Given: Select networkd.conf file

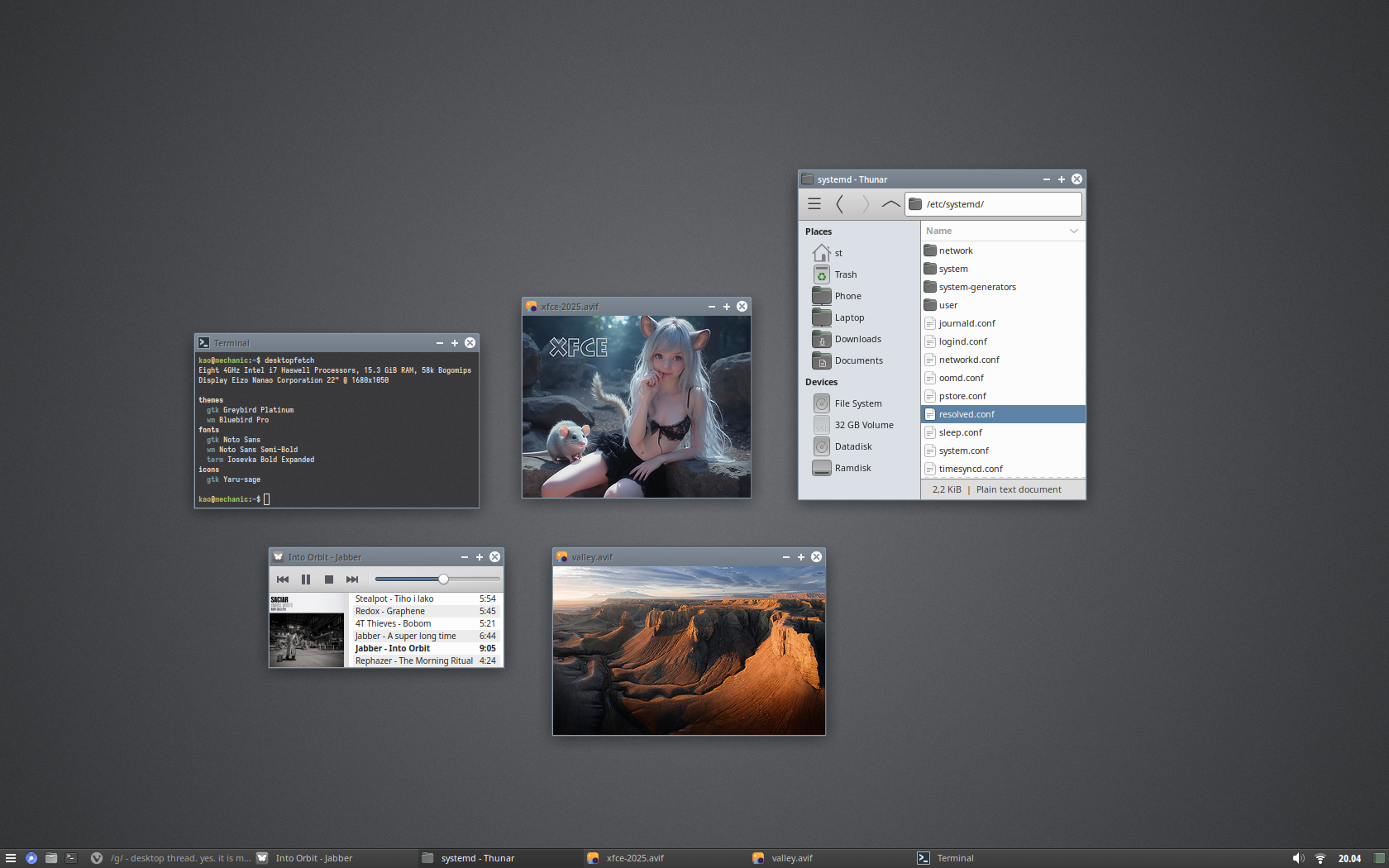Looking at the screenshot, I should coord(1003,360).
